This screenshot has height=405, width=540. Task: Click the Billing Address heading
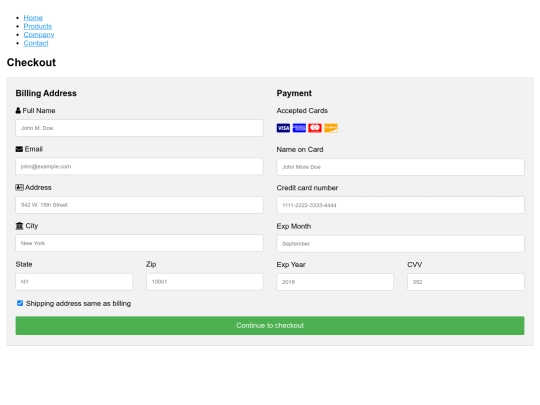click(x=46, y=93)
